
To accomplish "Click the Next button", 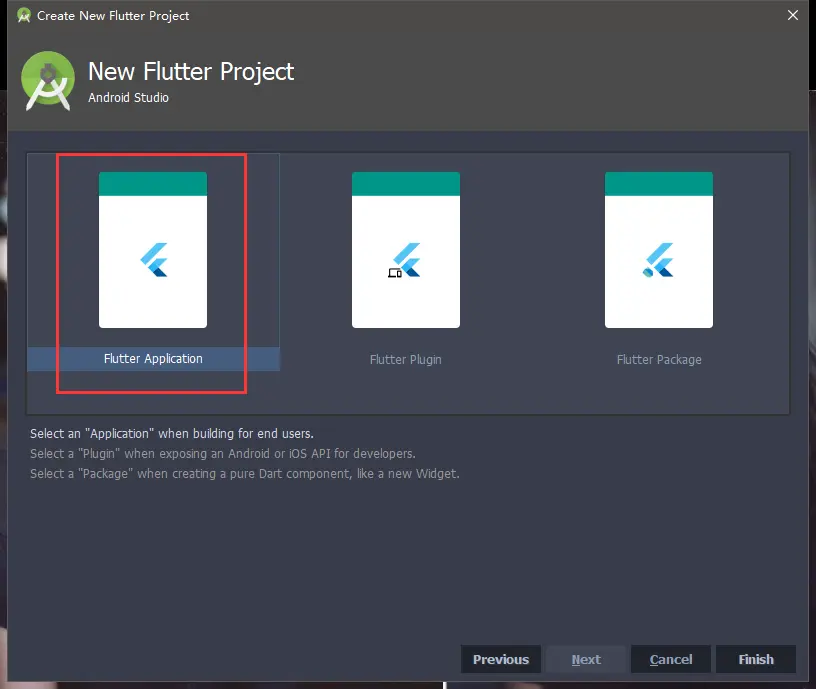I will pos(586,659).
